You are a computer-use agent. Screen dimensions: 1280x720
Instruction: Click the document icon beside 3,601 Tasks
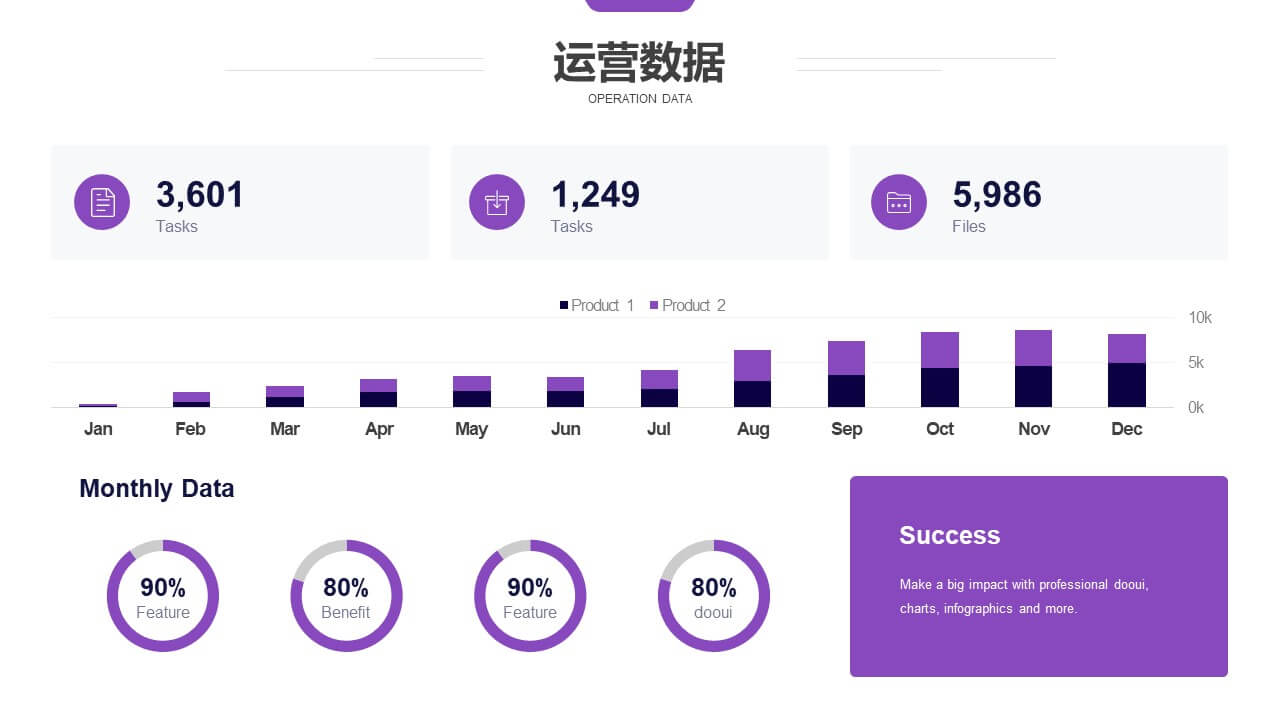tap(102, 202)
